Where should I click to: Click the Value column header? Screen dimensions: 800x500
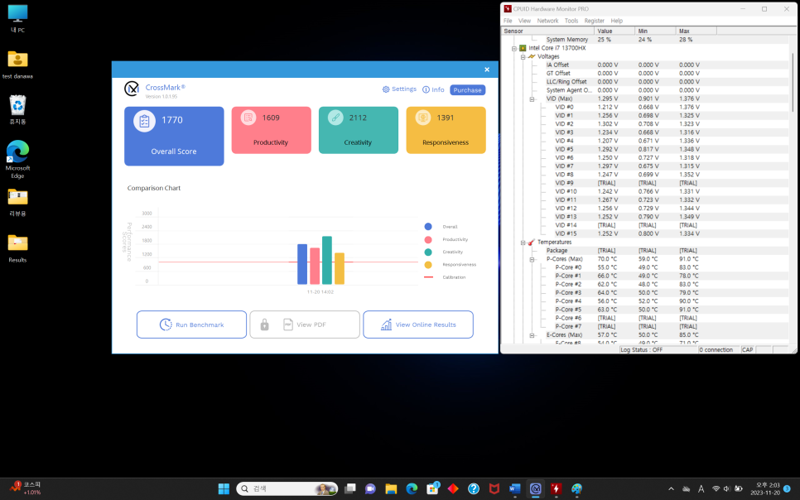pyautogui.click(x=615, y=31)
